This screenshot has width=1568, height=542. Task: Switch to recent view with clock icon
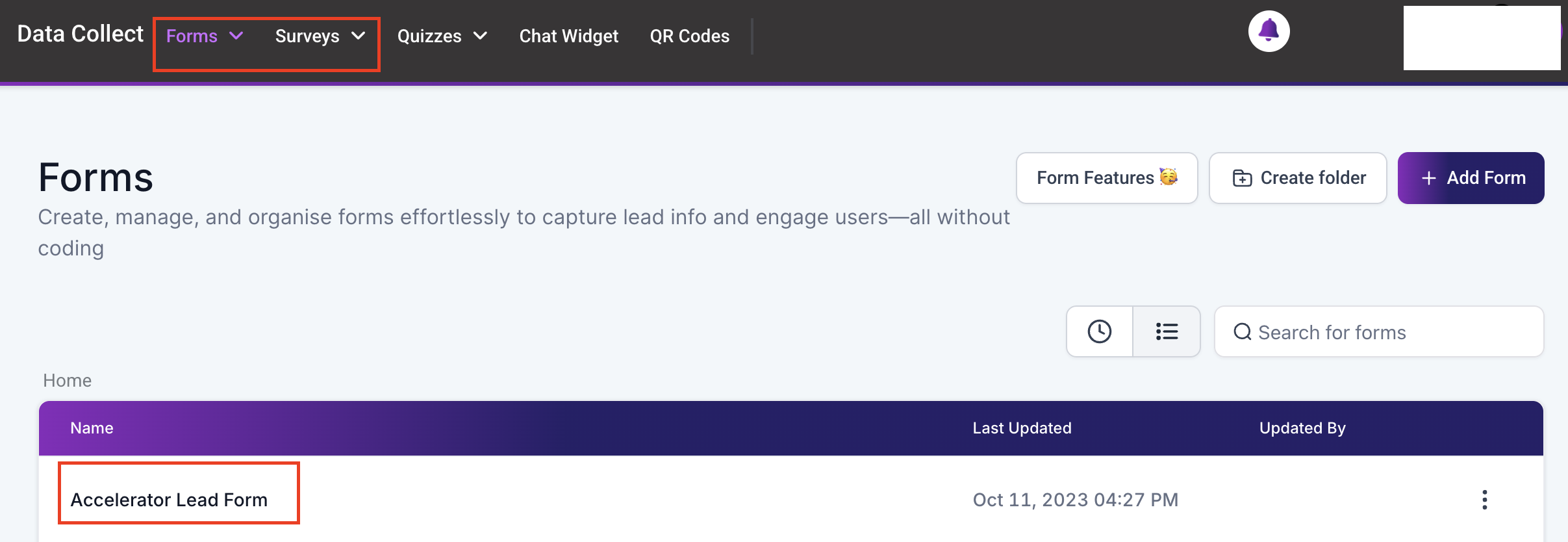point(1100,331)
